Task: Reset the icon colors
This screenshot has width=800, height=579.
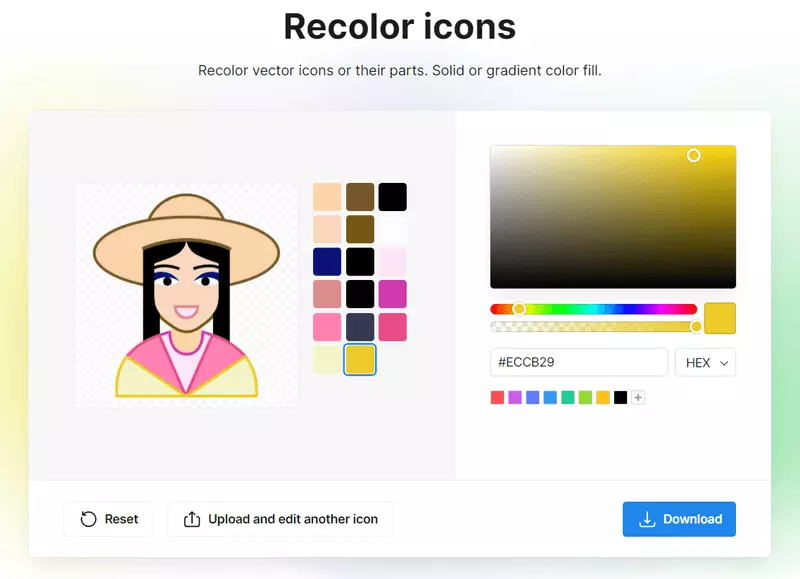Action: point(109,519)
